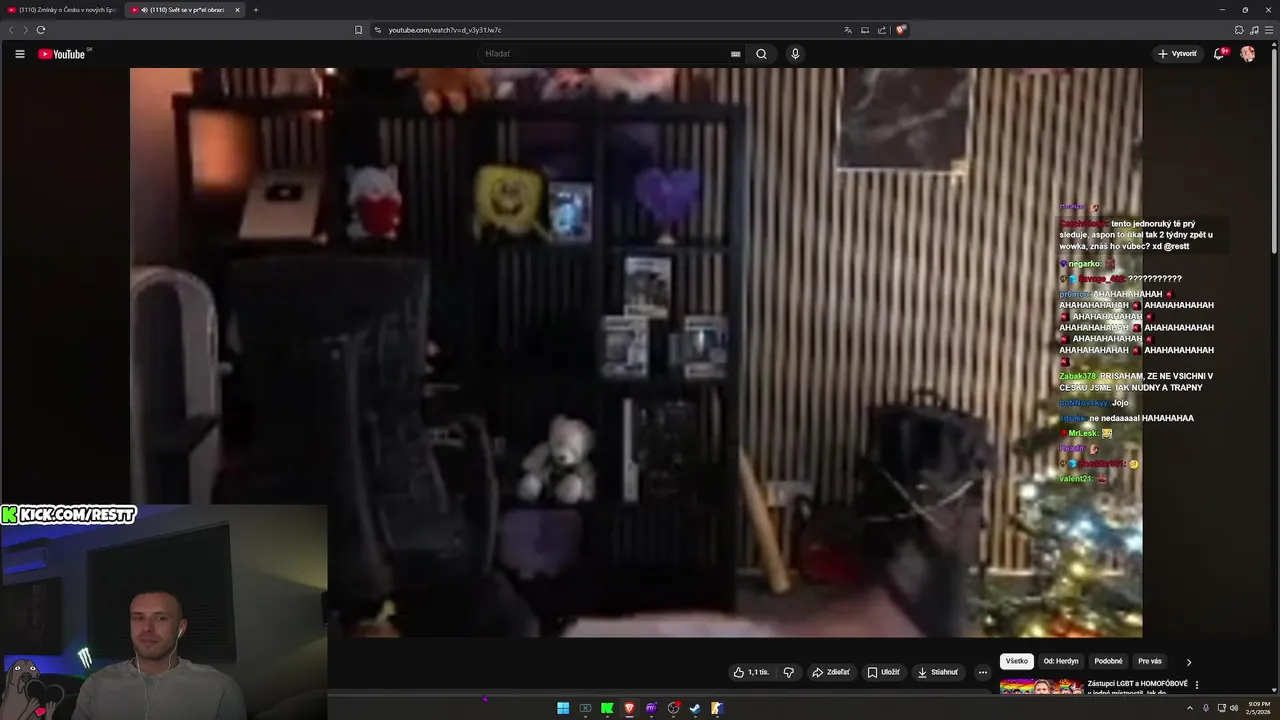Open the YouTube hamburger guide menu

coord(19,54)
